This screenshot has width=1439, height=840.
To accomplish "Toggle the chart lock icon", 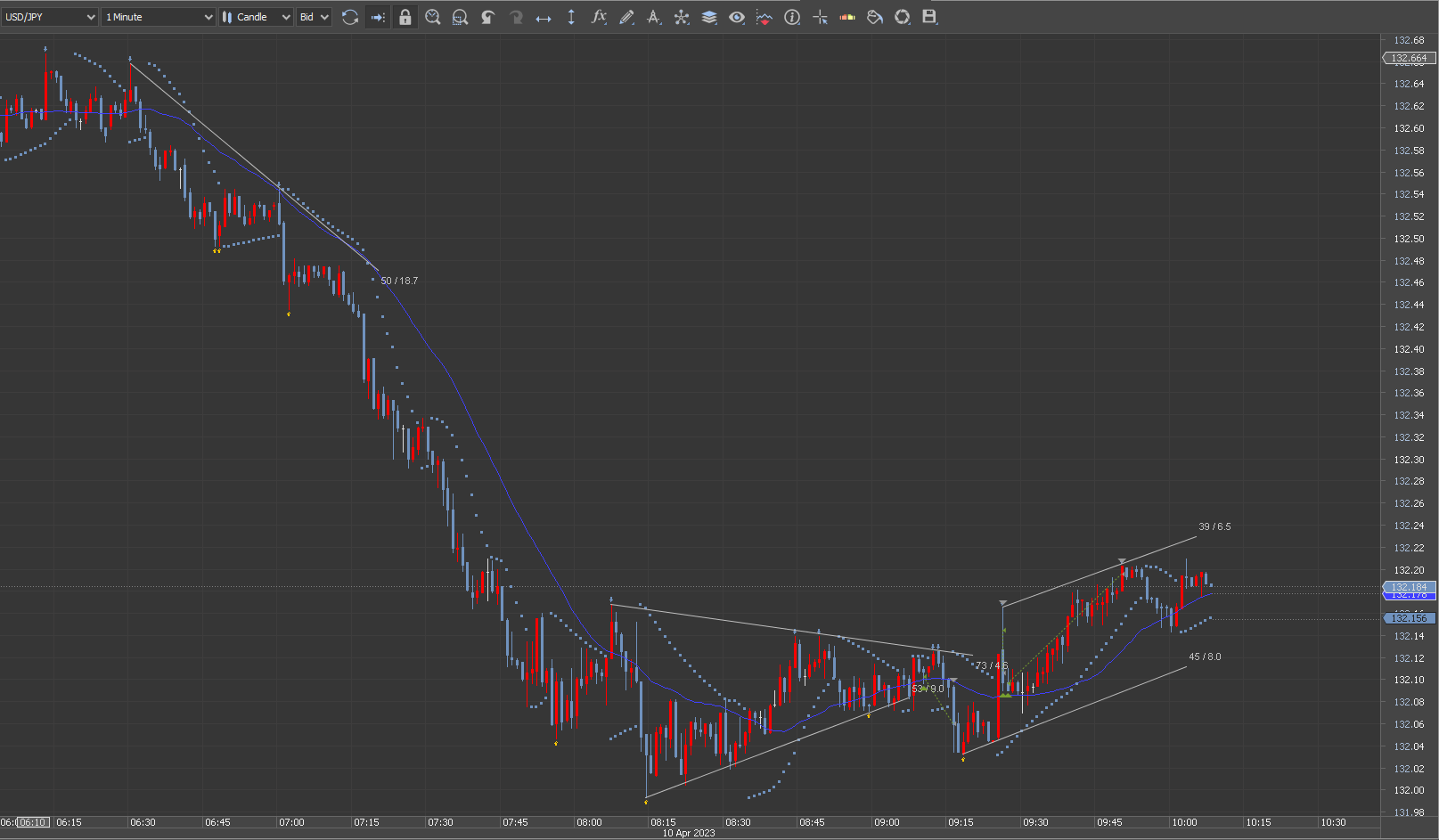I will coord(405,17).
